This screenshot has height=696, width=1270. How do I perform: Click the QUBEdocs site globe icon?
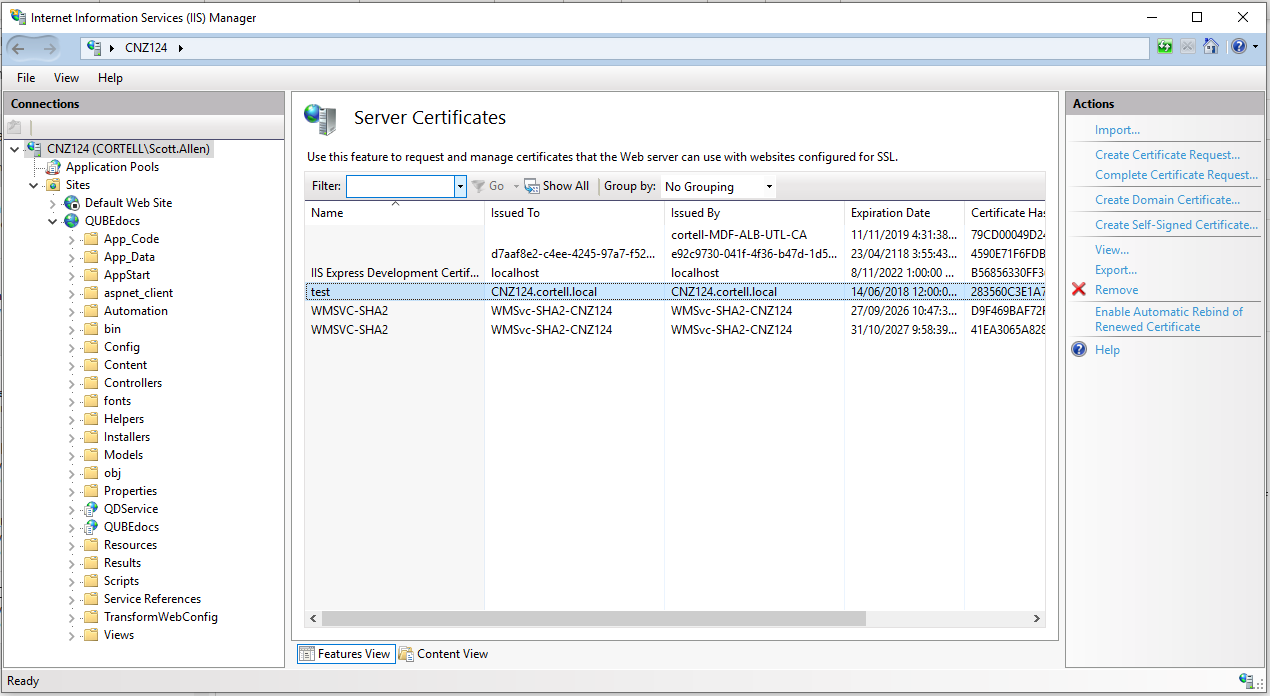[x=72, y=221]
